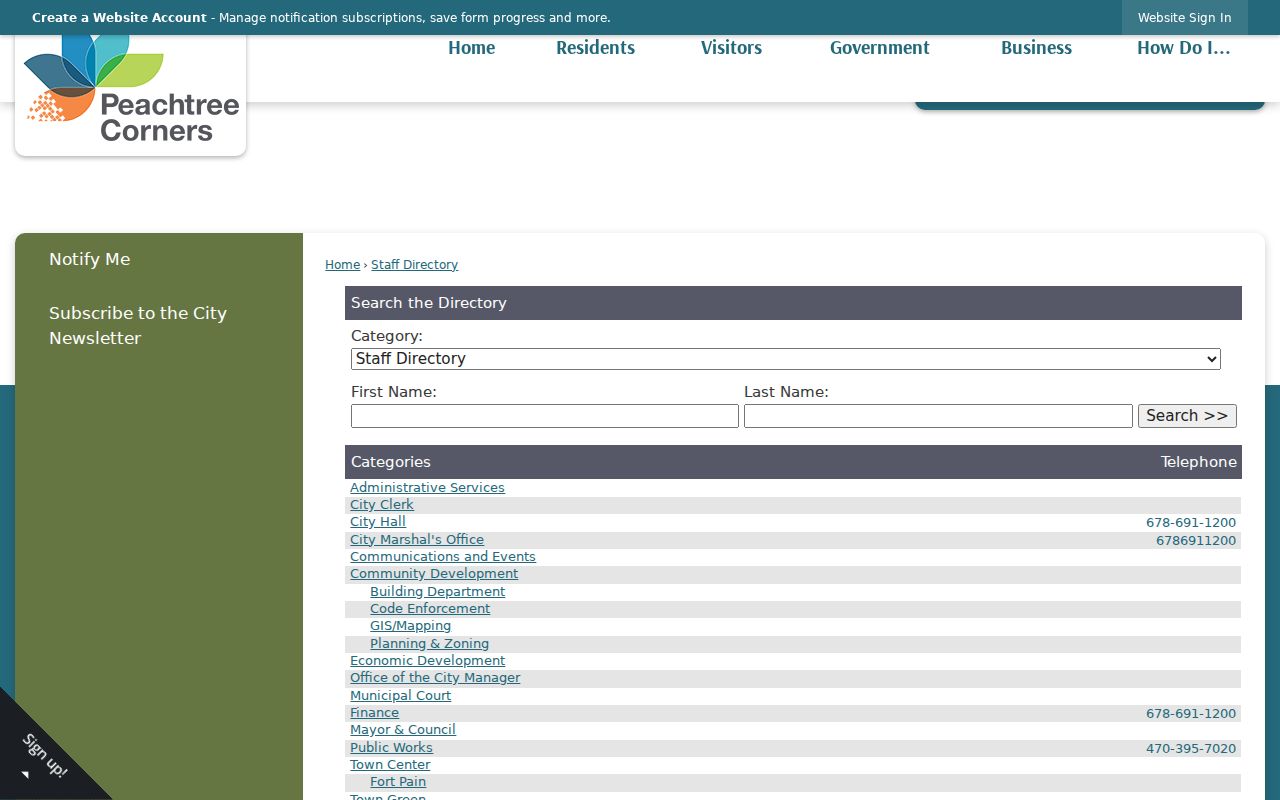Open the Economic Development category
Image resolution: width=1280 pixels, height=800 pixels.
(427, 661)
